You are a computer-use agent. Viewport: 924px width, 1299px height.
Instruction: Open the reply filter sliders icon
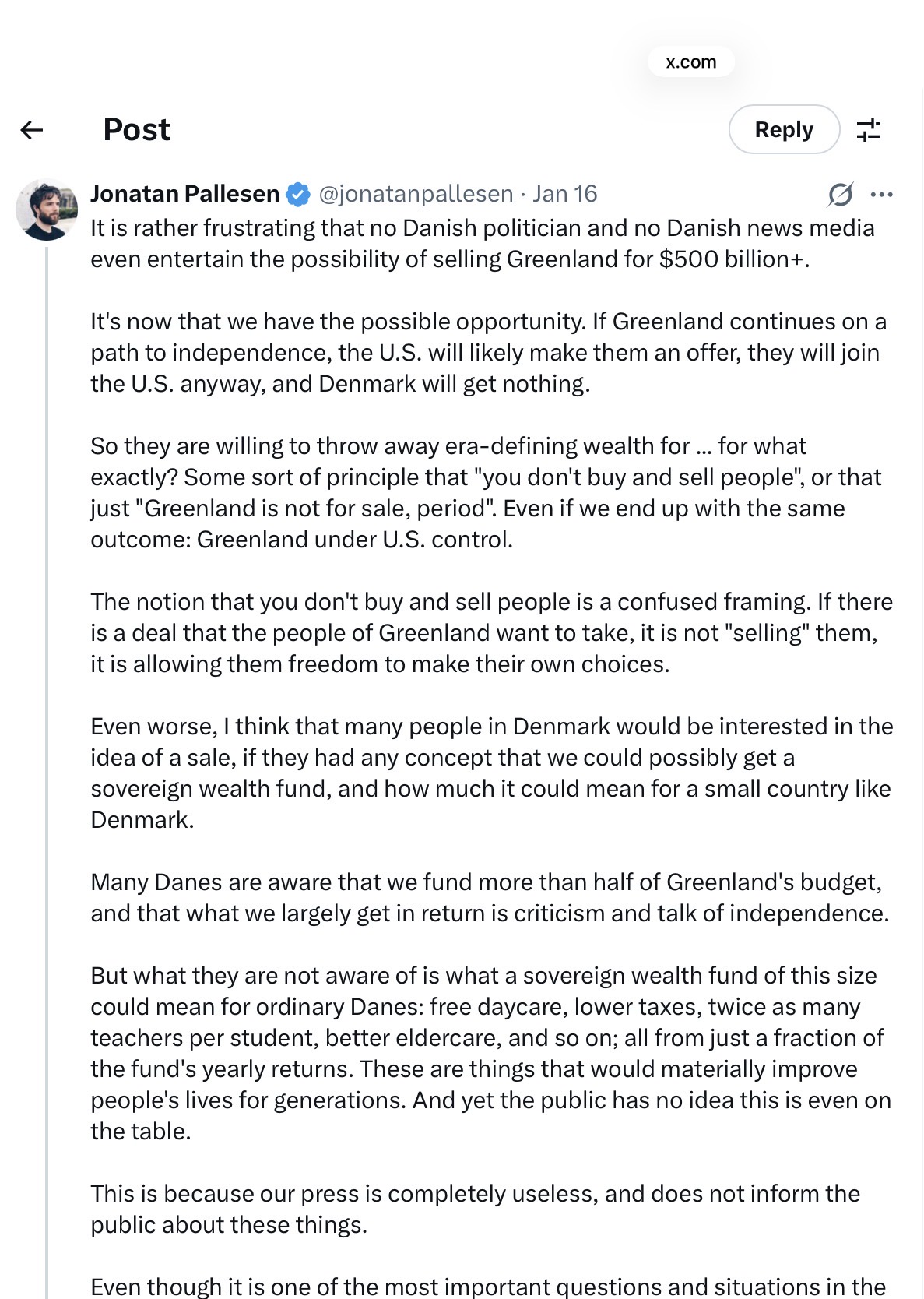coord(868,130)
